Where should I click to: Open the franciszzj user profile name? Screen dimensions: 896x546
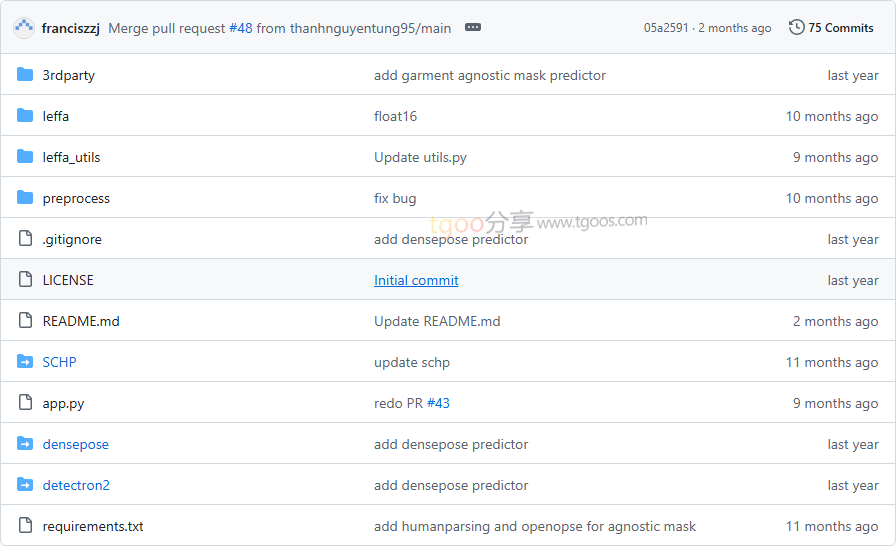(x=71, y=28)
